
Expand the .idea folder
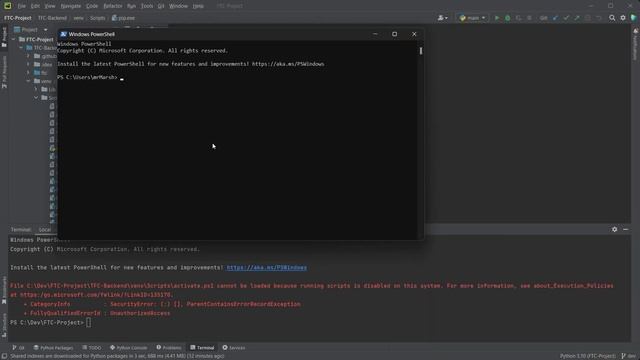pyautogui.click(x=29, y=64)
